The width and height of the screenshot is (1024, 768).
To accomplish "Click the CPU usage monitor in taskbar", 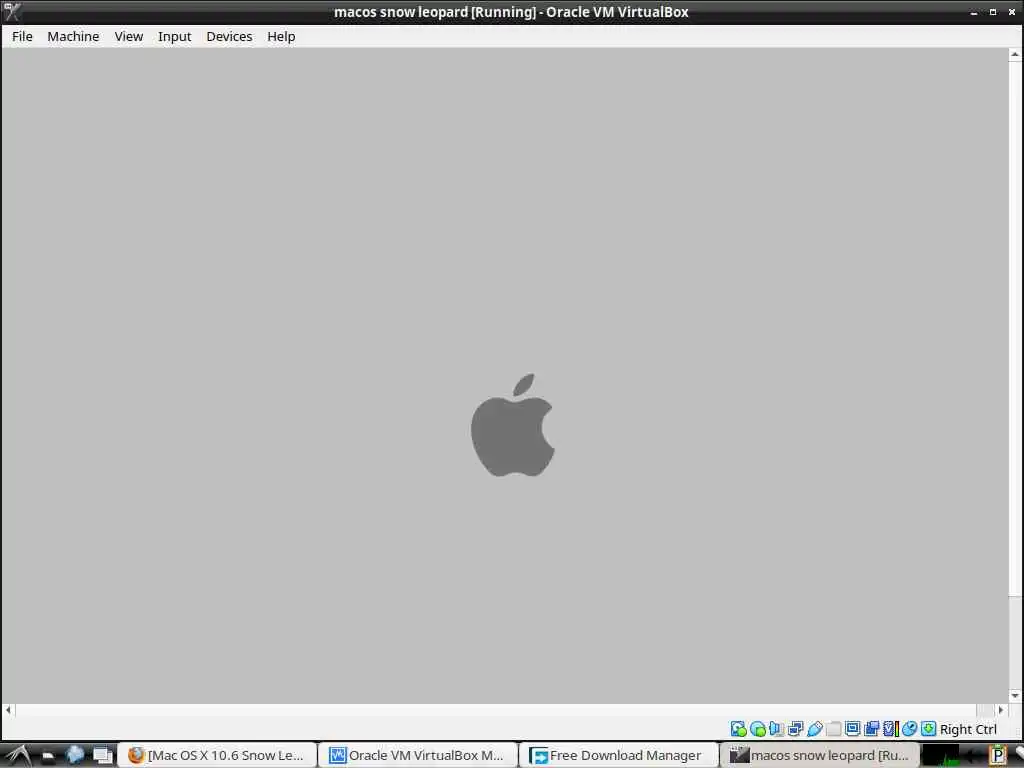I will [x=940, y=756].
